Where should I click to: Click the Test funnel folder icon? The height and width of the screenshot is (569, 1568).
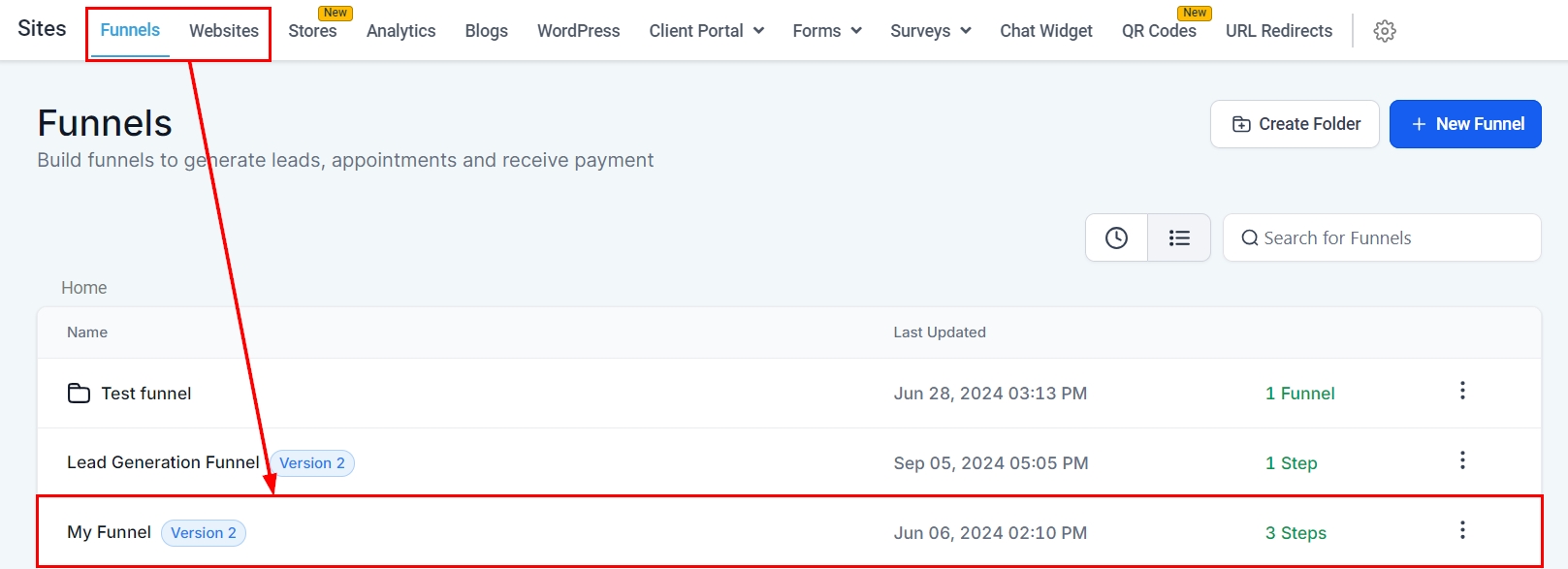click(79, 393)
